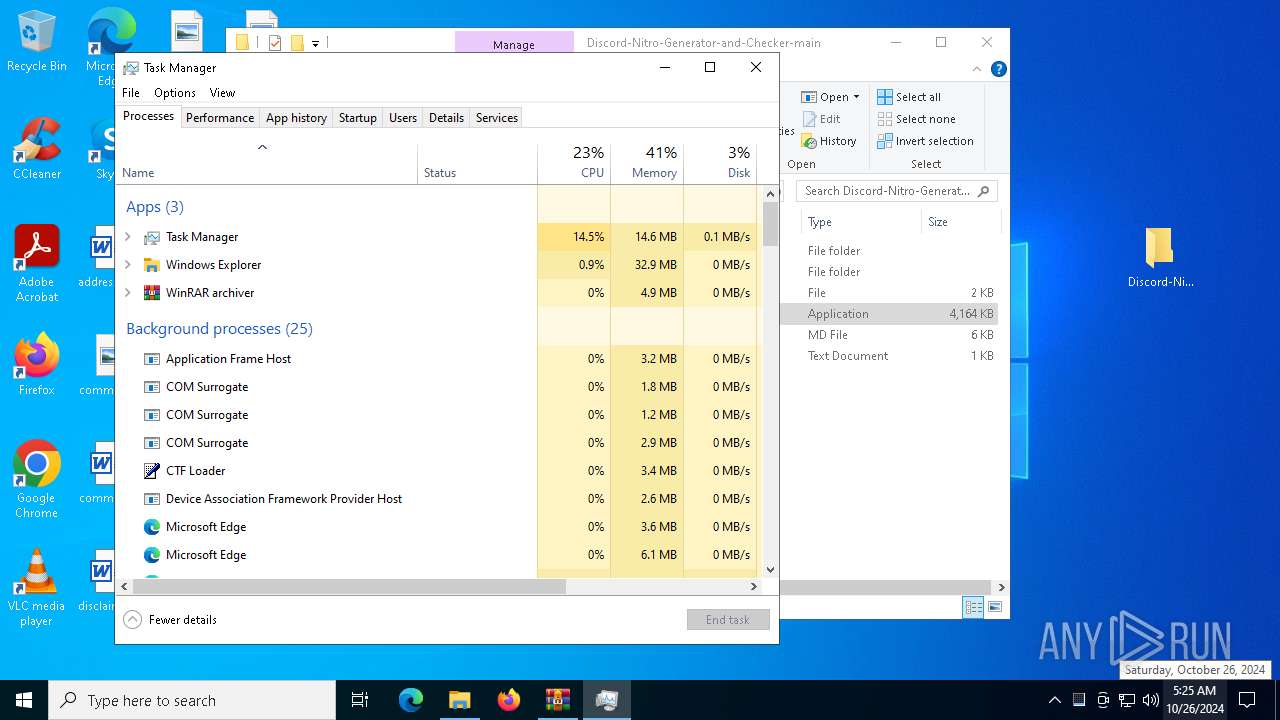
Task: Expand the Windows Explorer process row
Action: [x=128, y=265]
